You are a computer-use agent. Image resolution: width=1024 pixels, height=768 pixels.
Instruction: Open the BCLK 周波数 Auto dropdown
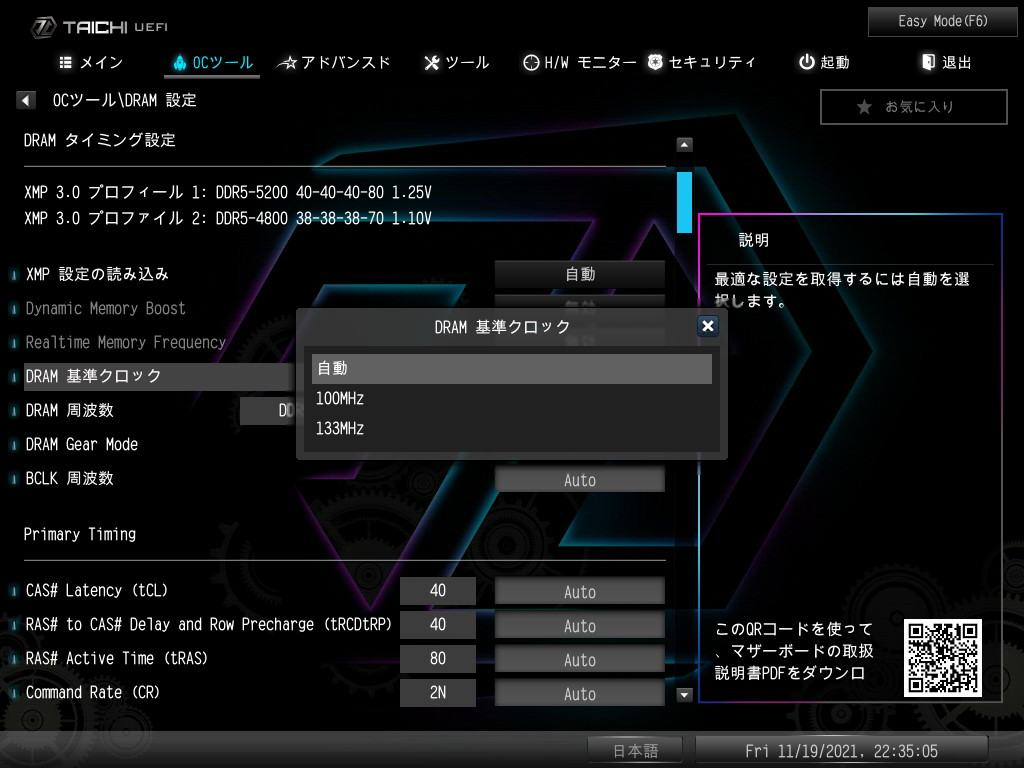(579, 480)
